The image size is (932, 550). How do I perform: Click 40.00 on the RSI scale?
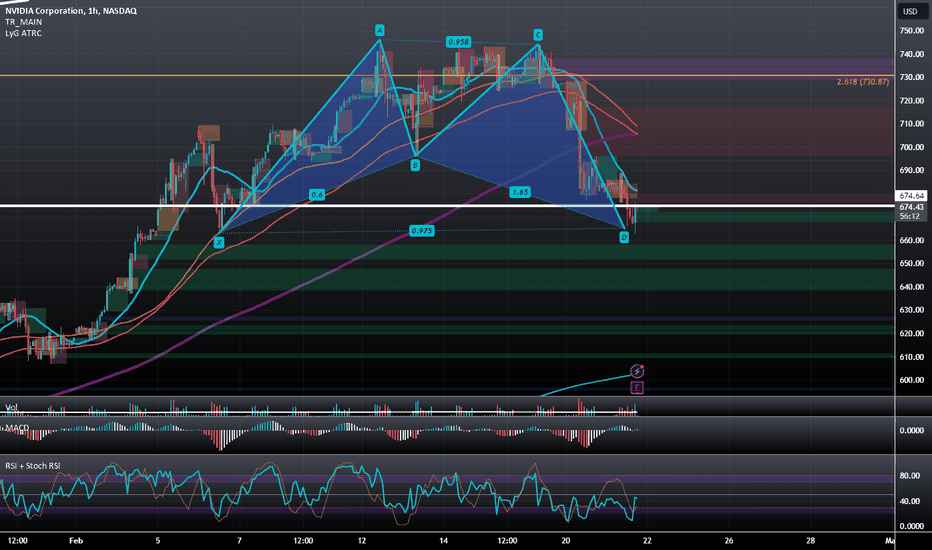point(912,501)
